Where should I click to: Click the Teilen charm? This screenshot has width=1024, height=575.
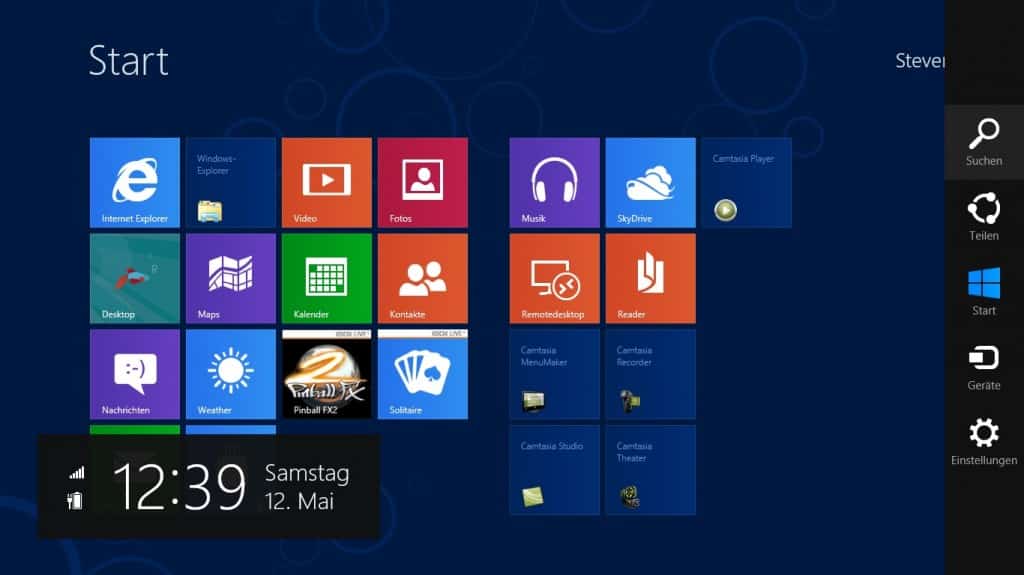pos(984,217)
